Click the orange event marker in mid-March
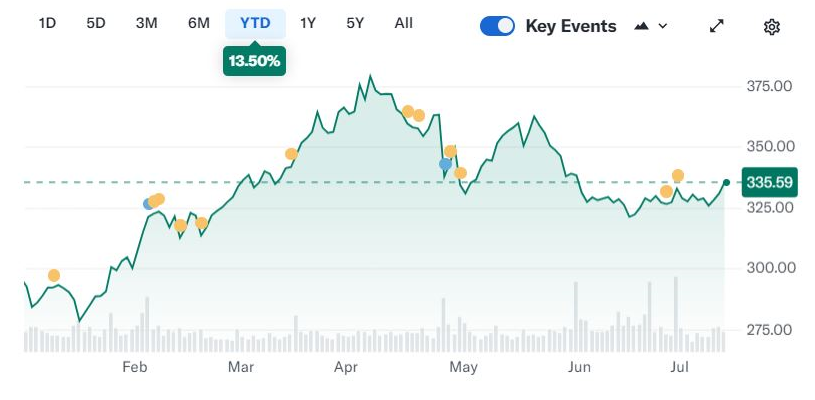The width and height of the screenshot is (815, 400). (x=291, y=154)
